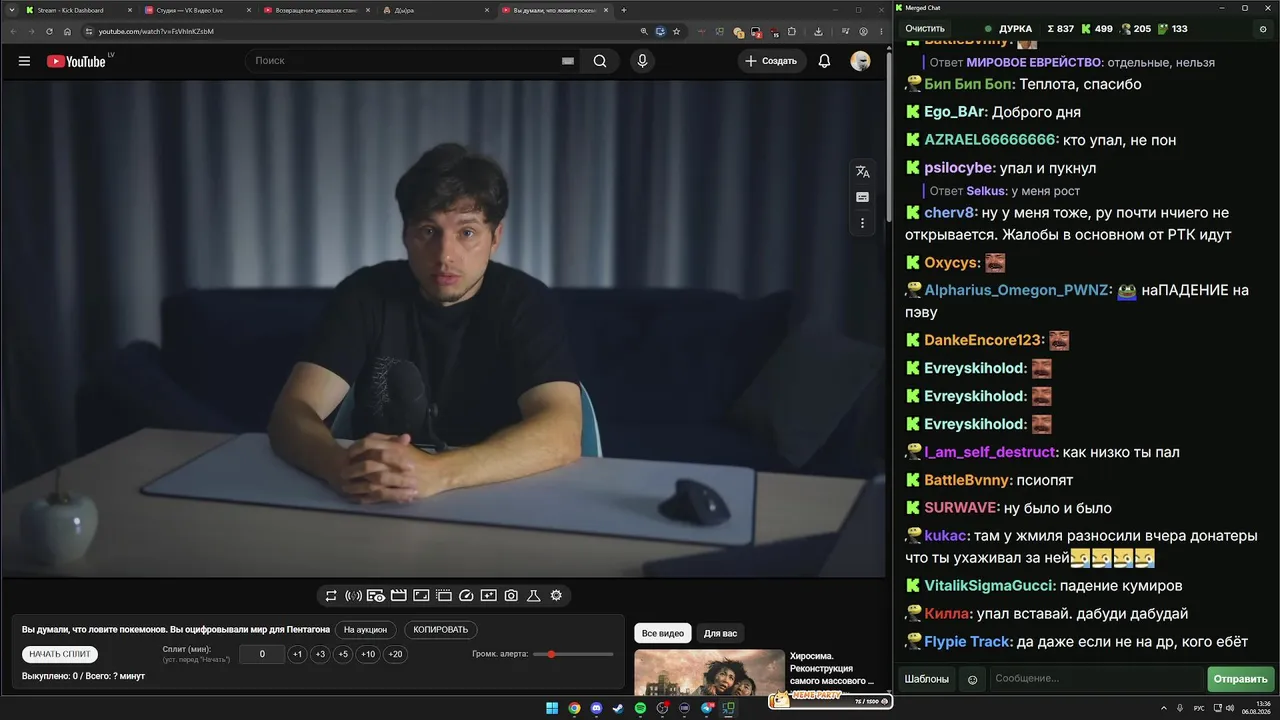This screenshot has height=720, width=1280.
Task: Open the Шаблоны templates menu in chat
Action: click(x=927, y=679)
